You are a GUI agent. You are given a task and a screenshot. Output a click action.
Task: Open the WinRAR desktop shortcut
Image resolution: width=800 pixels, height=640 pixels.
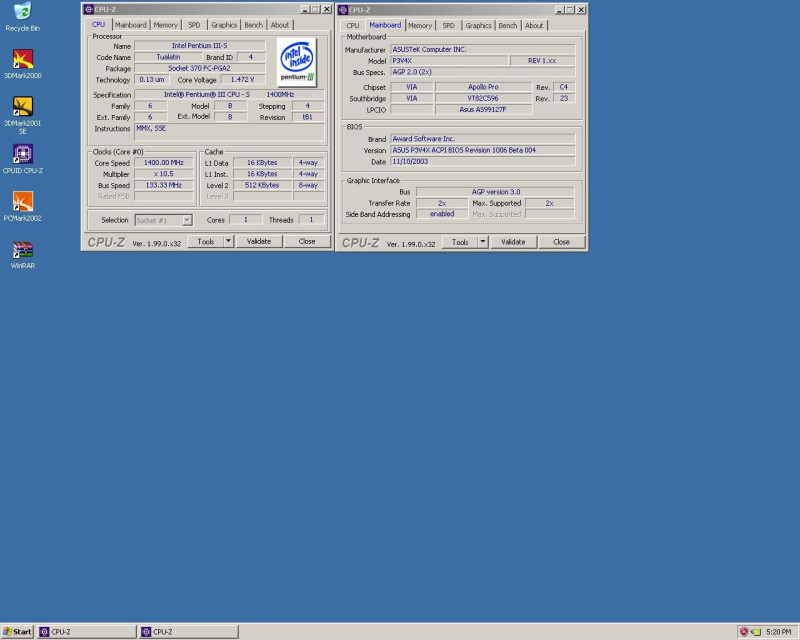(x=22, y=249)
